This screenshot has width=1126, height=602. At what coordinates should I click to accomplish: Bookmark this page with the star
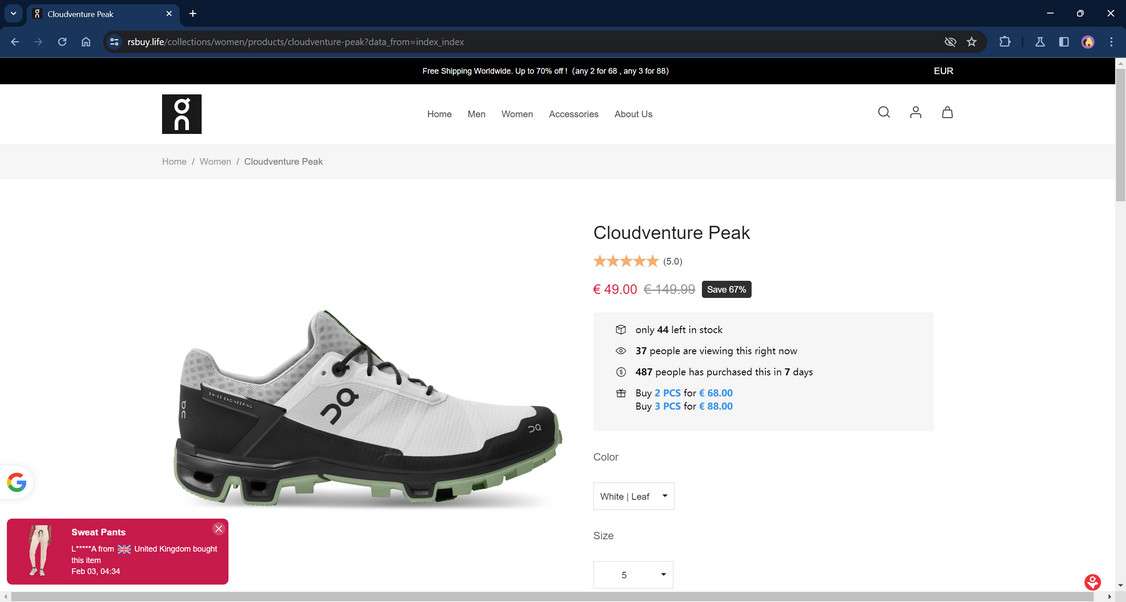point(972,42)
